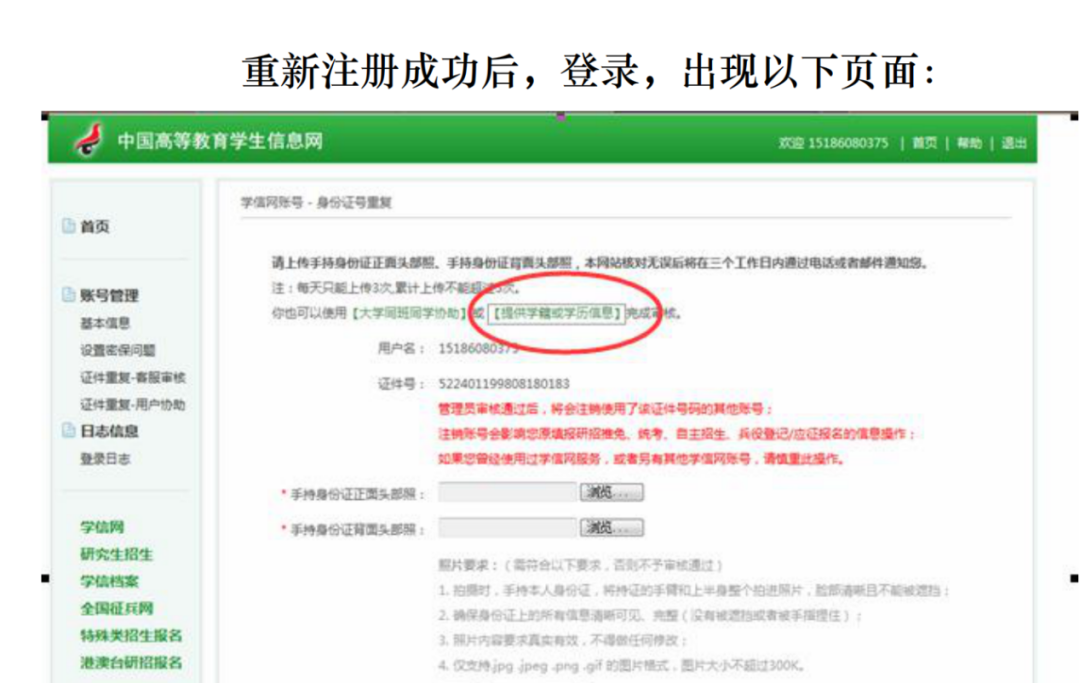Click the ID number 522401199808180183
The image size is (1080, 683).
pyautogui.click(x=503, y=383)
